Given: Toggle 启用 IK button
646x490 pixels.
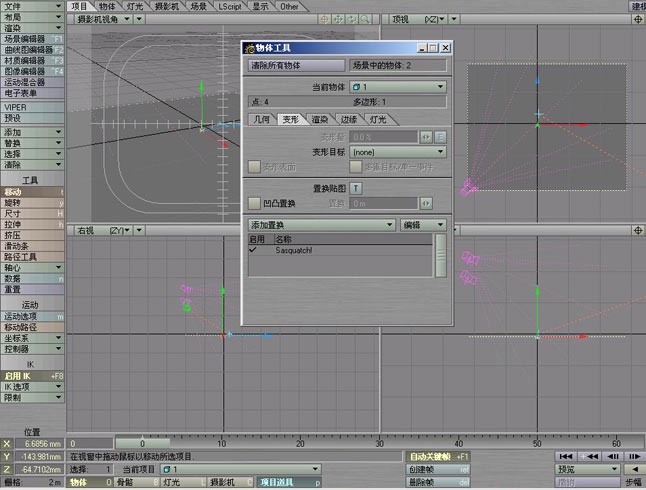Looking at the screenshot, I should (32, 376).
